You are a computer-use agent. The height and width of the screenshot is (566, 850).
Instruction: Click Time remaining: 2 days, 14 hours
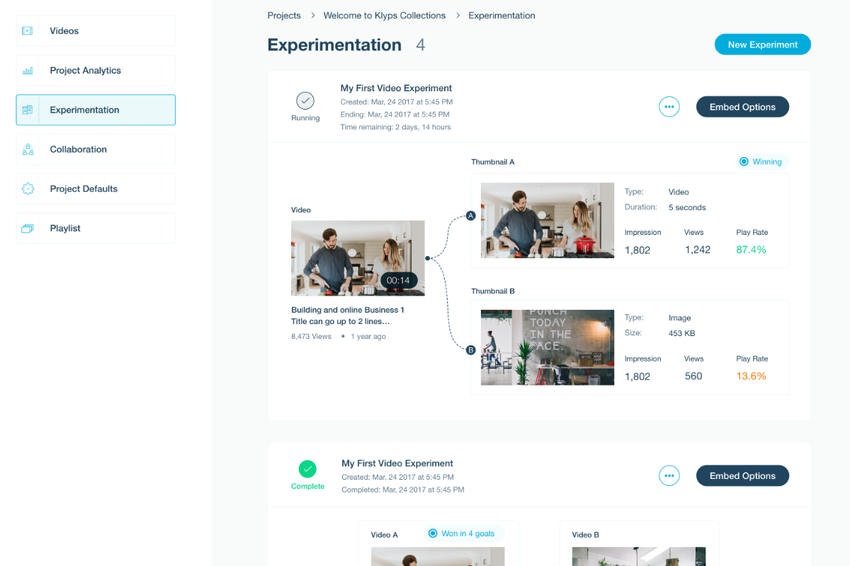pyautogui.click(x=395, y=127)
